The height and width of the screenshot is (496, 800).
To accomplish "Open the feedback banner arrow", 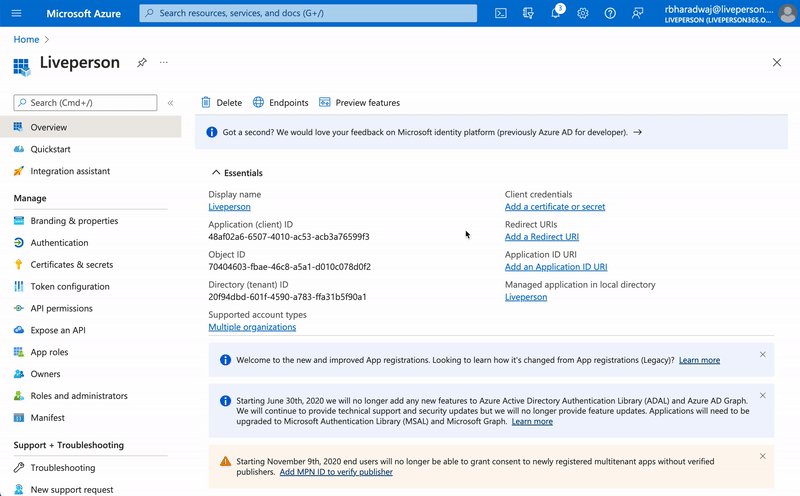I will pos(637,132).
